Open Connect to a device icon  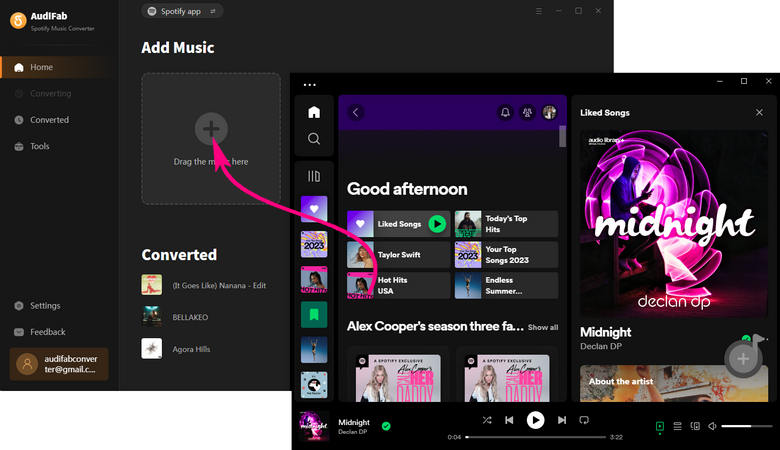695,426
